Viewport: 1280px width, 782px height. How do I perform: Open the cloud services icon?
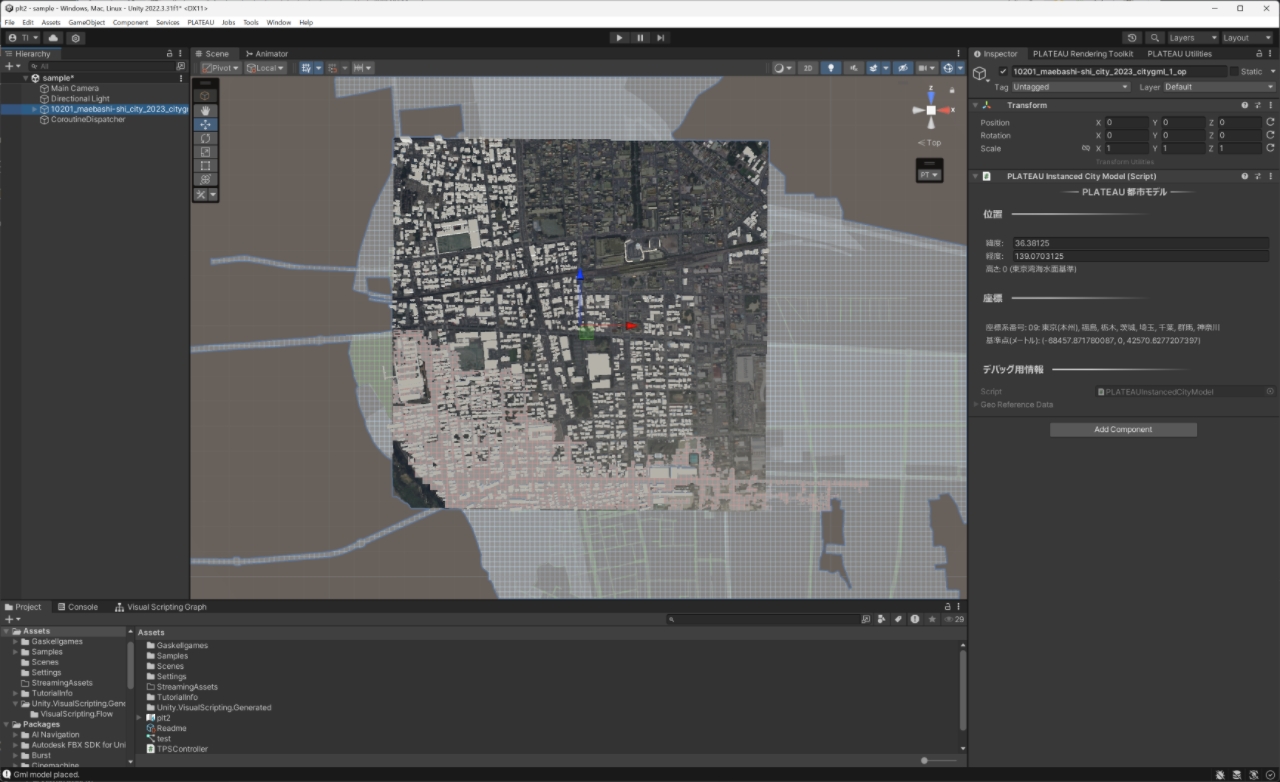[53, 38]
